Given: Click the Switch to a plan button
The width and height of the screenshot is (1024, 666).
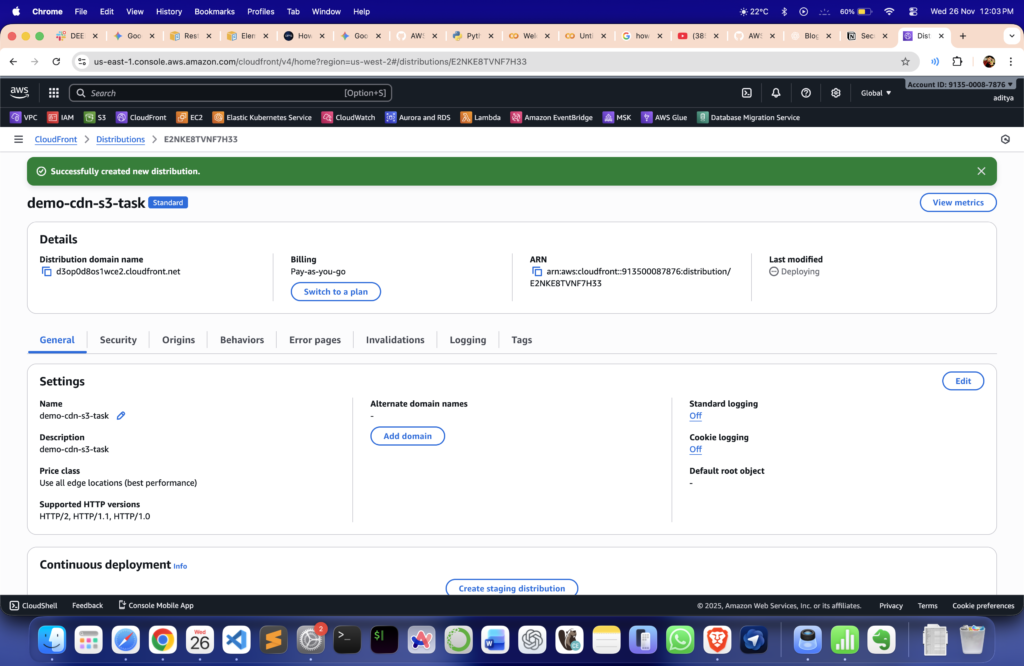Looking at the screenshot, I should click(335, 292).
